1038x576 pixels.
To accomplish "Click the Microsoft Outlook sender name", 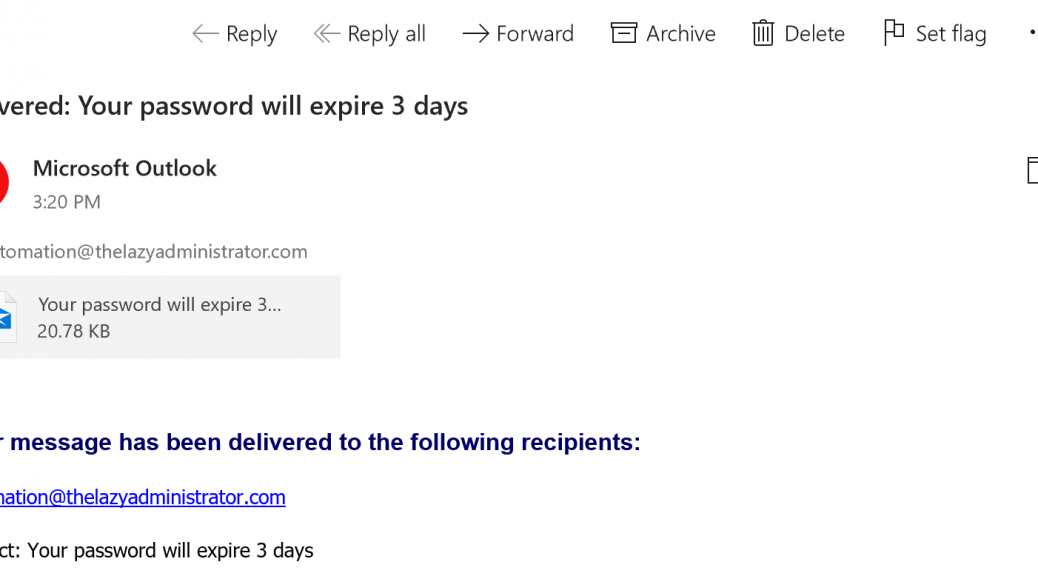I will coord(124,168).
